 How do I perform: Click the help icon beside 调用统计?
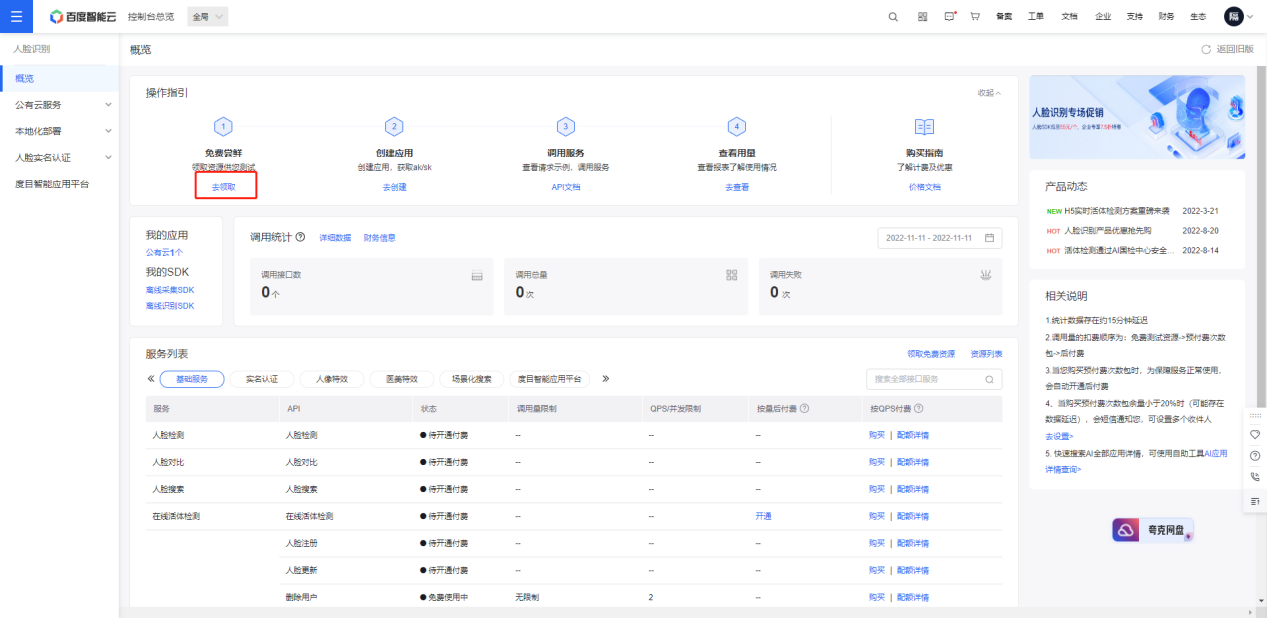(x=300, y=237)
